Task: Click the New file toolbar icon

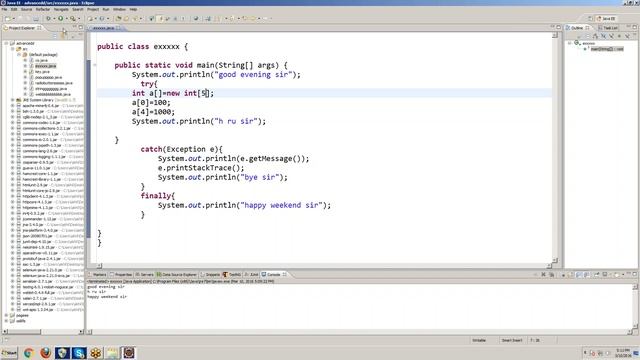Action: click(x=7, y=18)
